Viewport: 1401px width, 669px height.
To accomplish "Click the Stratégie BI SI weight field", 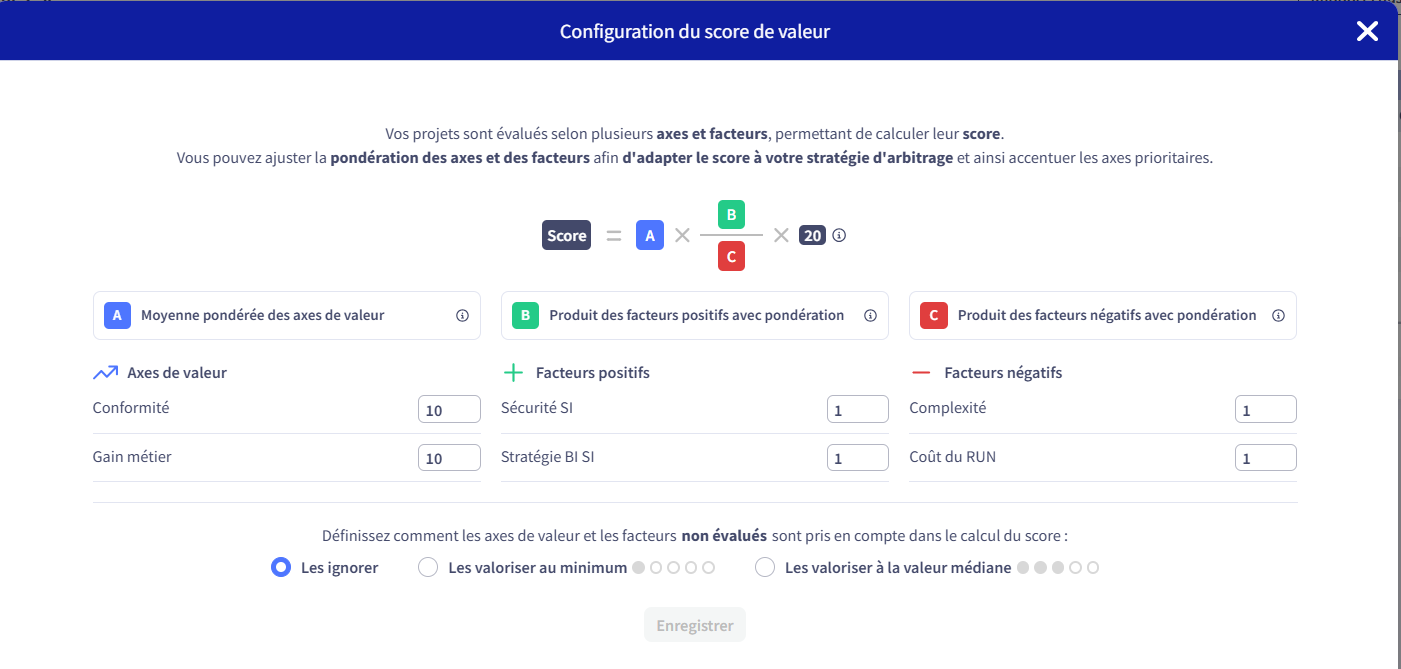I will 857,458.
